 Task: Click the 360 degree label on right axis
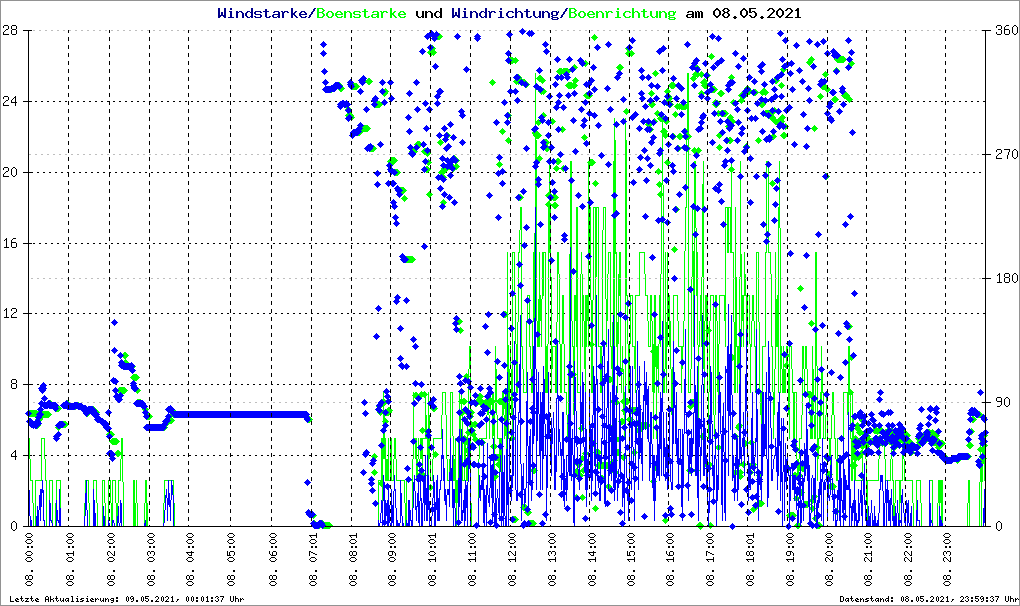[x=1004, y=31]
